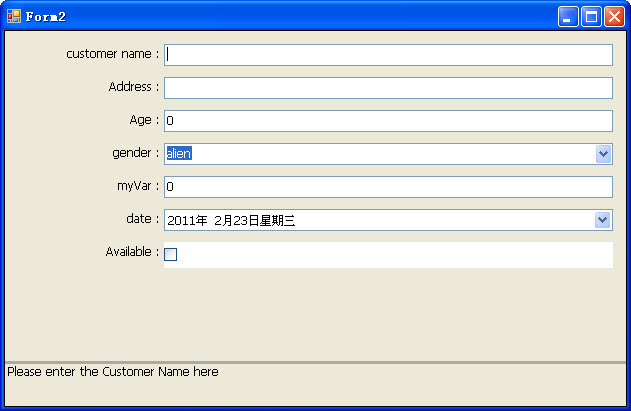Expand the date picker calendar arrow
This screenshot has width=631, height=411.
(x=603, y=220)
